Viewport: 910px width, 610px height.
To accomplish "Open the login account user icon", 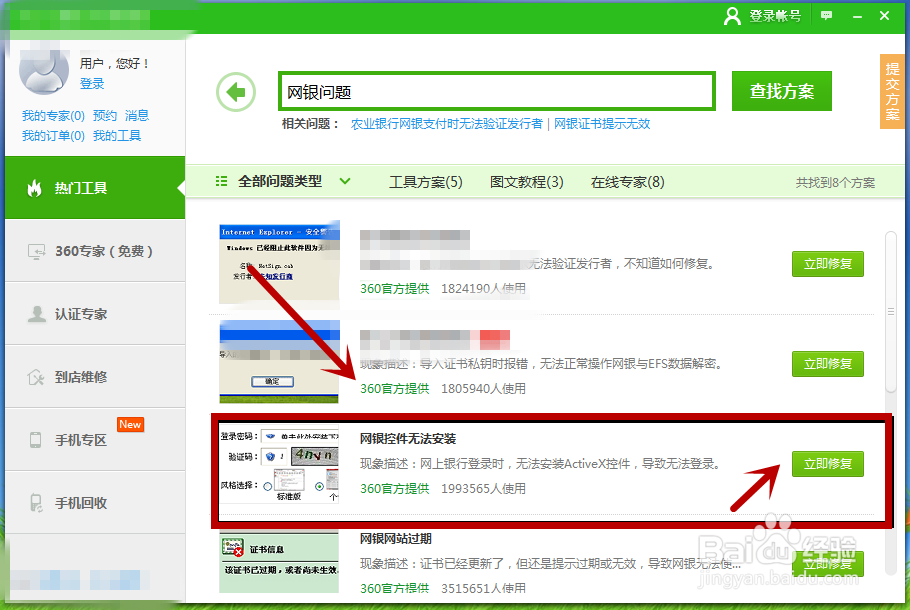I will click(x=732, y=16).
